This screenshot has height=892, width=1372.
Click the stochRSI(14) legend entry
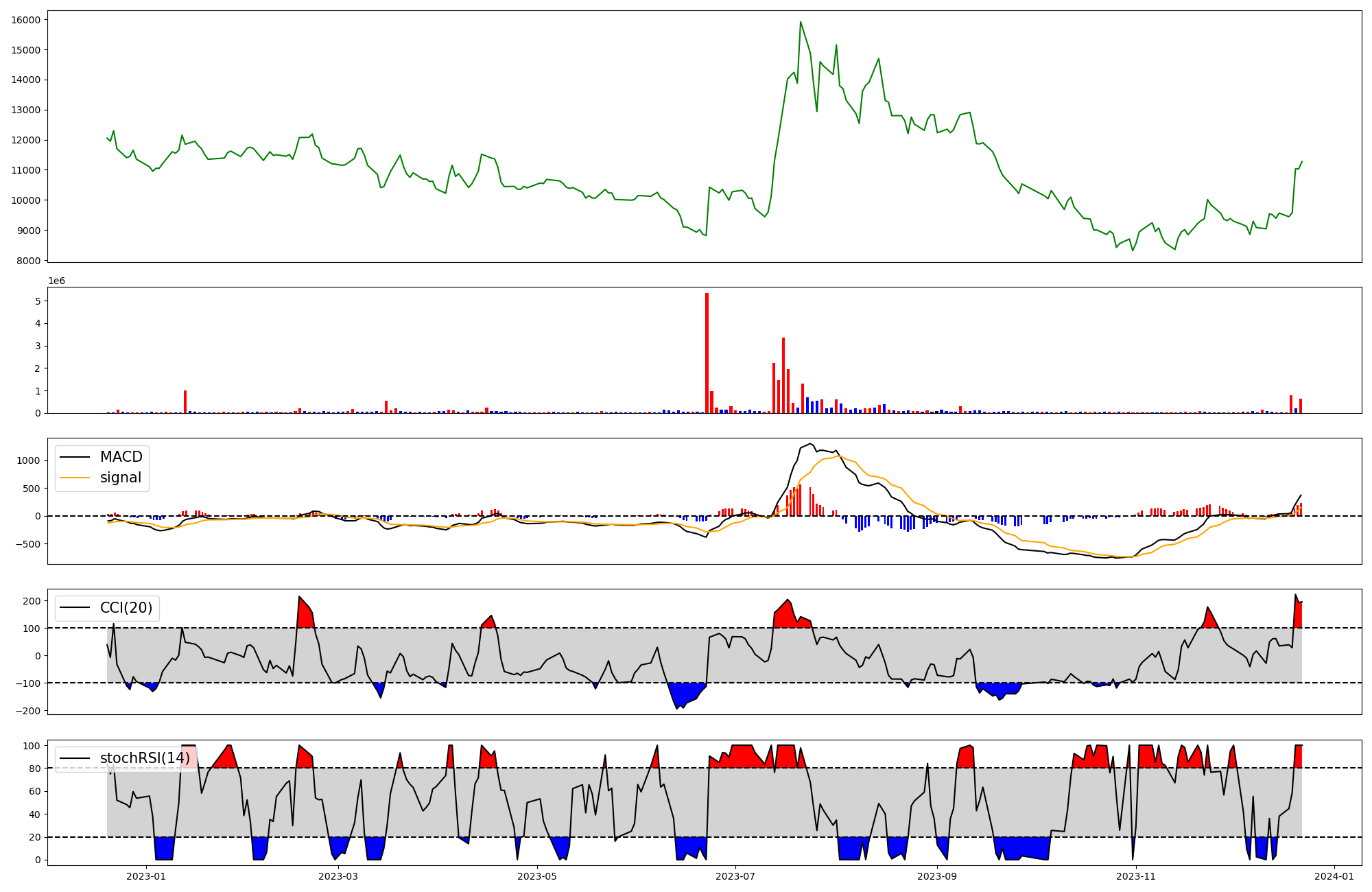click(x=144, y=758)
